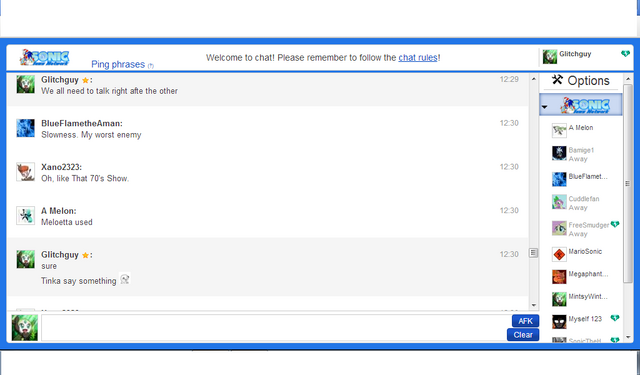Click message 'Meloetta used'
The width and height of the screenshot is (640, 375).
click(67, 222)
